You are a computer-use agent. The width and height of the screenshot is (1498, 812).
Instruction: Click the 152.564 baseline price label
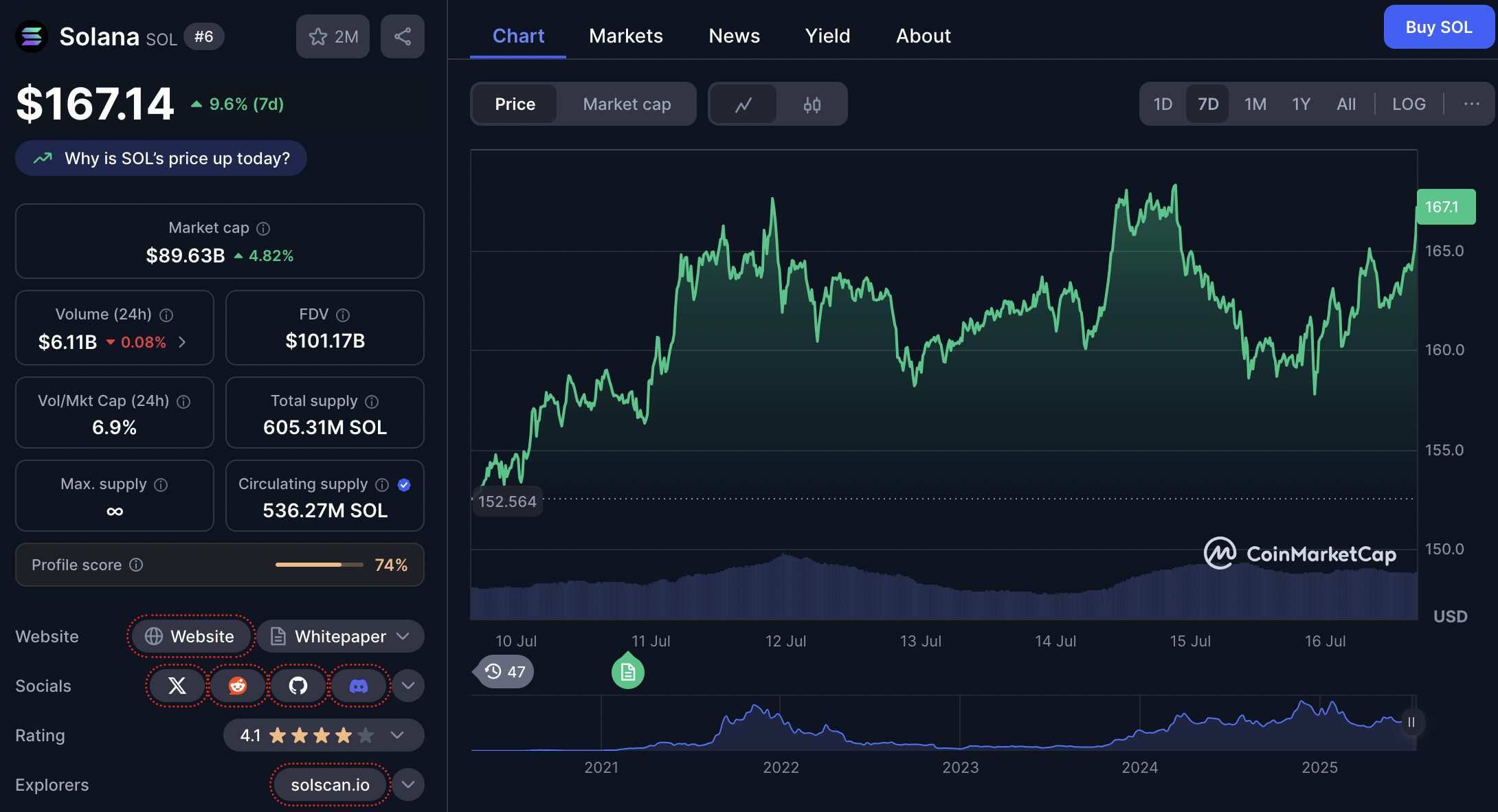pos(507,501)
